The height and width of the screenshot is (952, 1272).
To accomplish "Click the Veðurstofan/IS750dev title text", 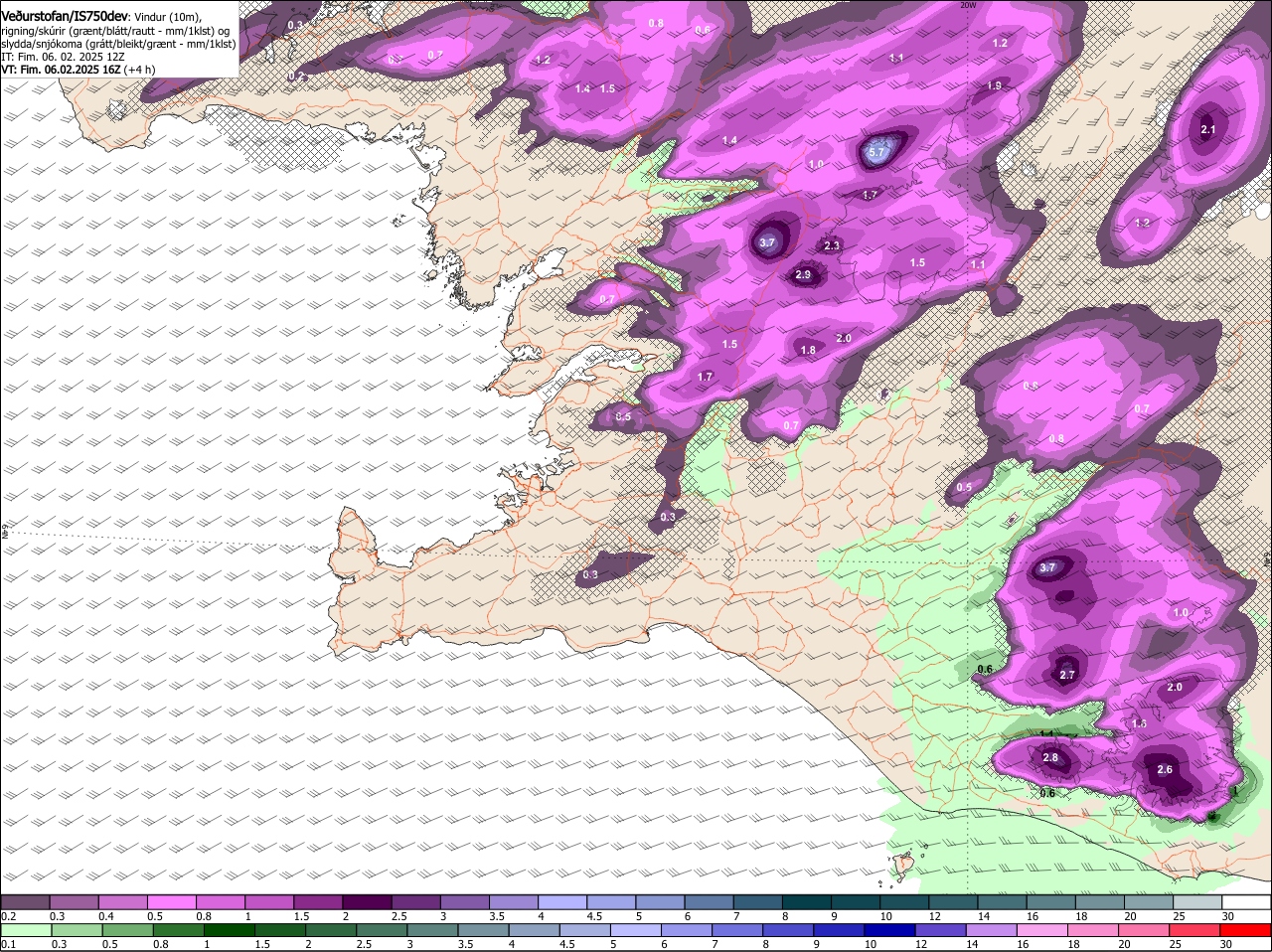I will (65, 17).
